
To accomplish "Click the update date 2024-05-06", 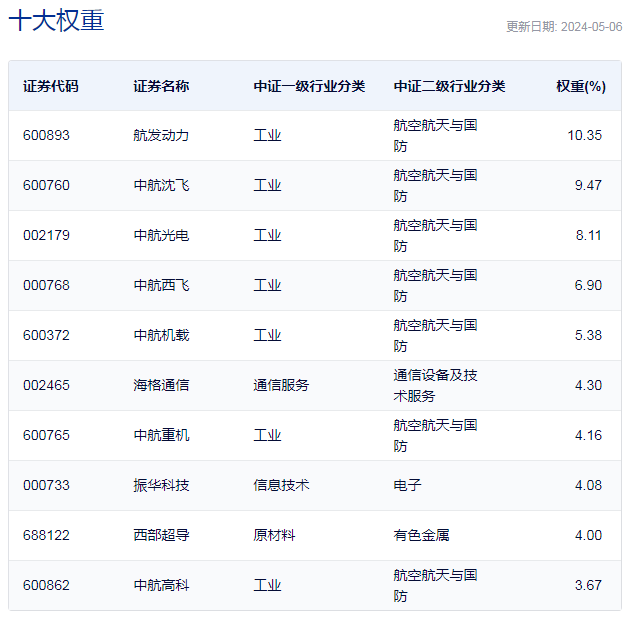I will click(x=591, y=27).
